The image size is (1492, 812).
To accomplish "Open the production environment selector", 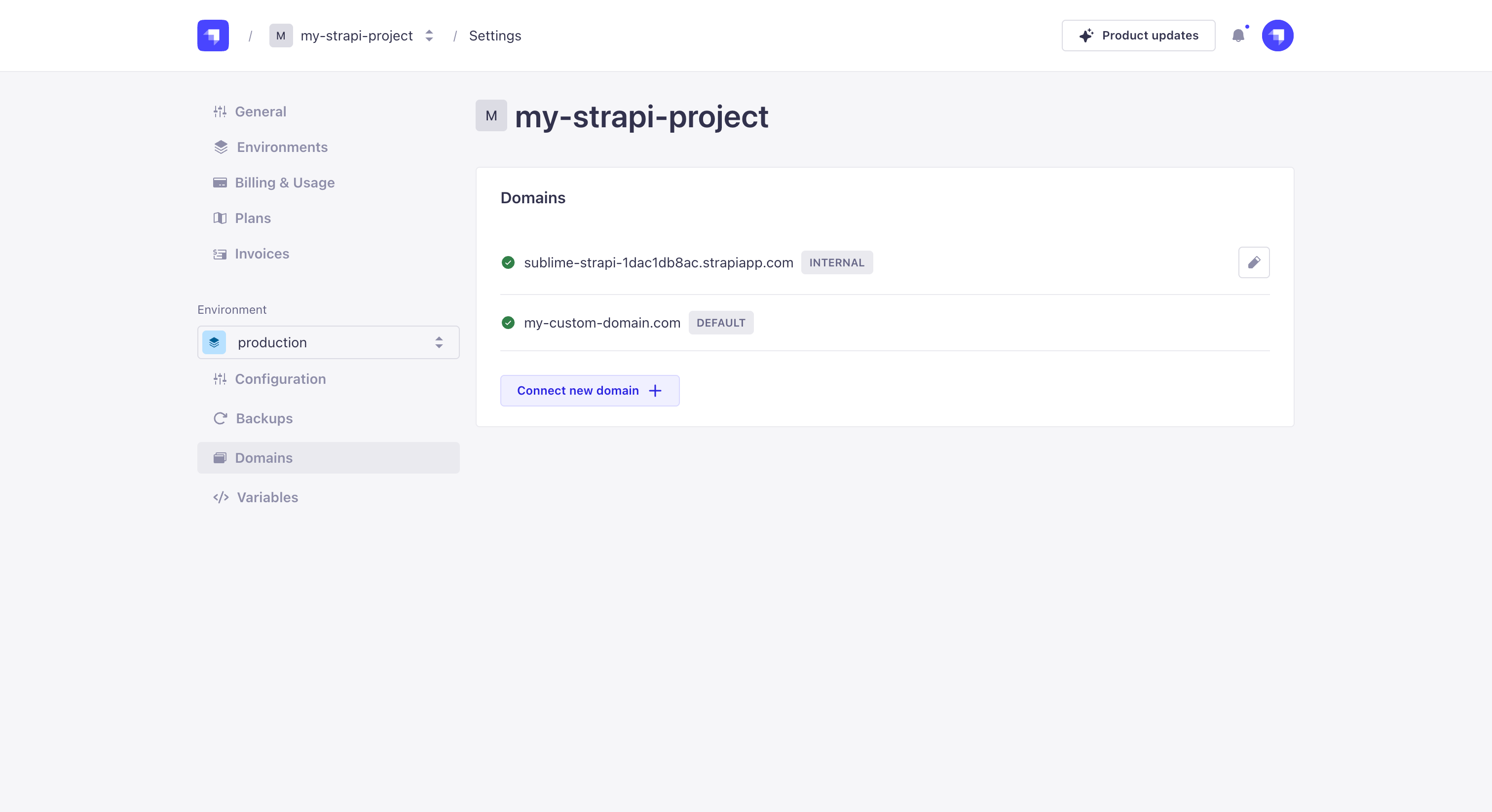I will 328,342.
